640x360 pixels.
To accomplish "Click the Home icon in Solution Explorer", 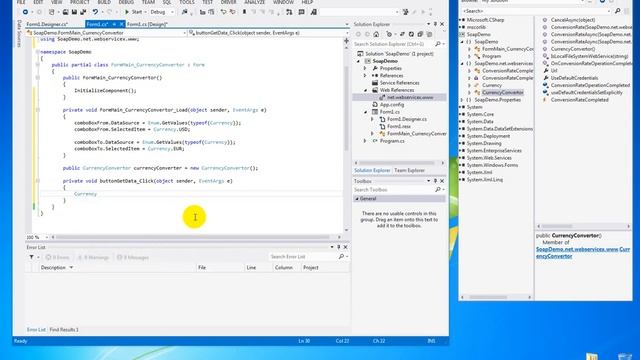I will 376,34.
